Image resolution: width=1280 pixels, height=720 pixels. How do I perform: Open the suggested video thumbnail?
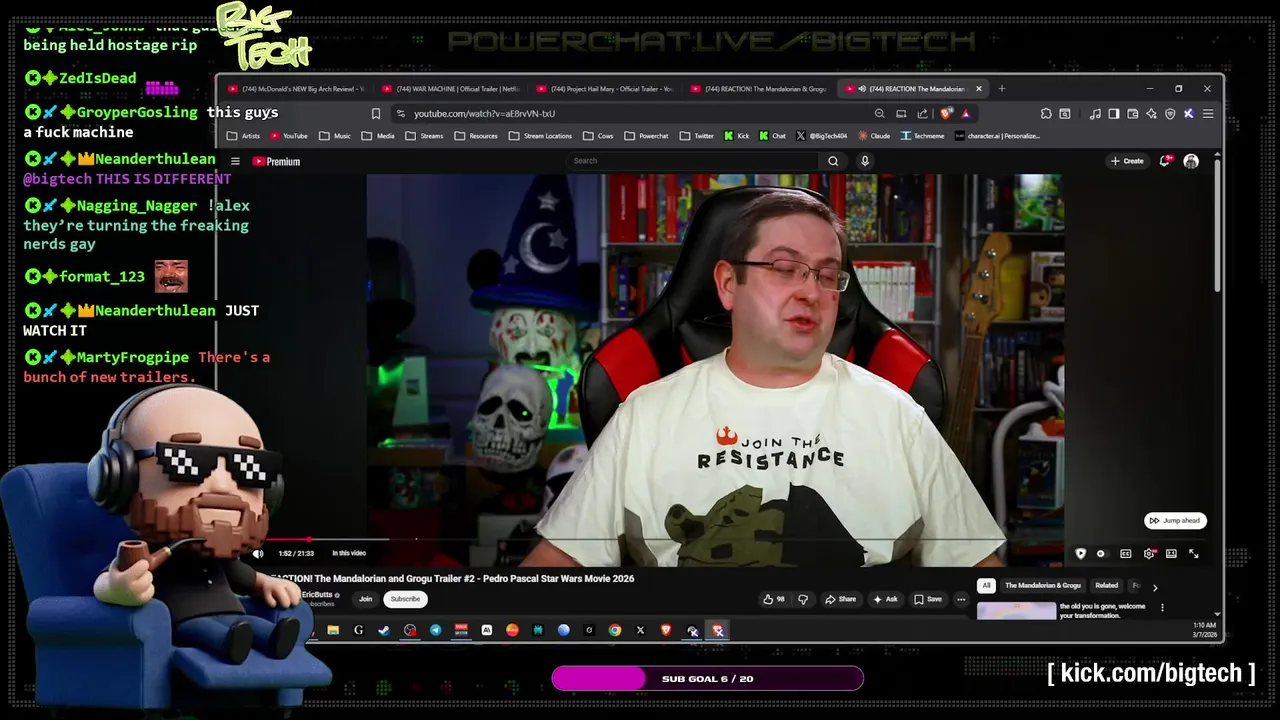(1016, 611)
